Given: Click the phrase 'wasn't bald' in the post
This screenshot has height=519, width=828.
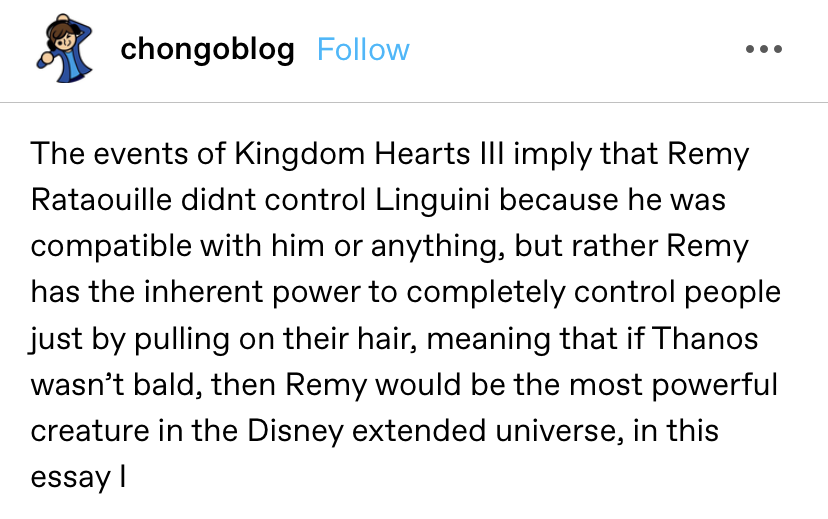Looking at the screenshot, I should pyautogui.click(x=116, y=385).
